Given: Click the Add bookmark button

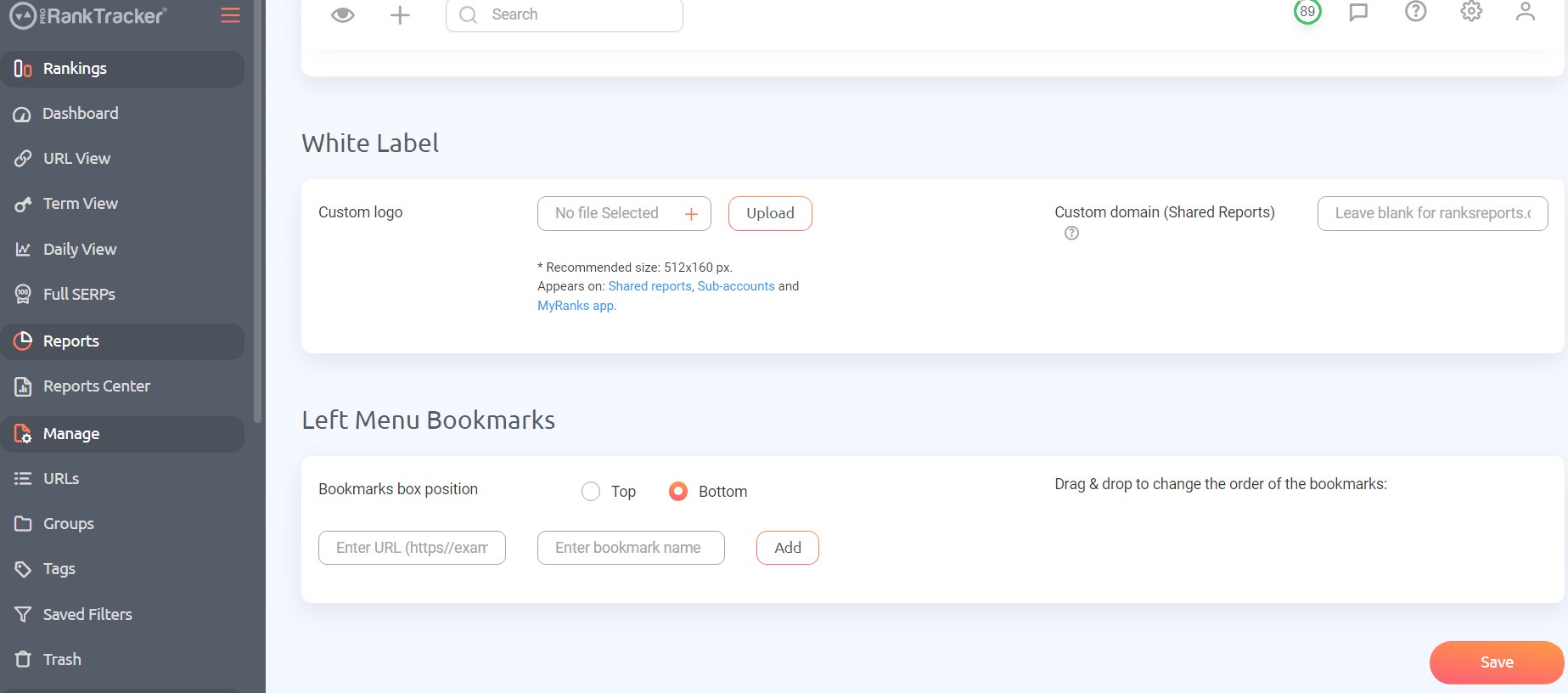Looking at the screenshot, I should point(788,548).
